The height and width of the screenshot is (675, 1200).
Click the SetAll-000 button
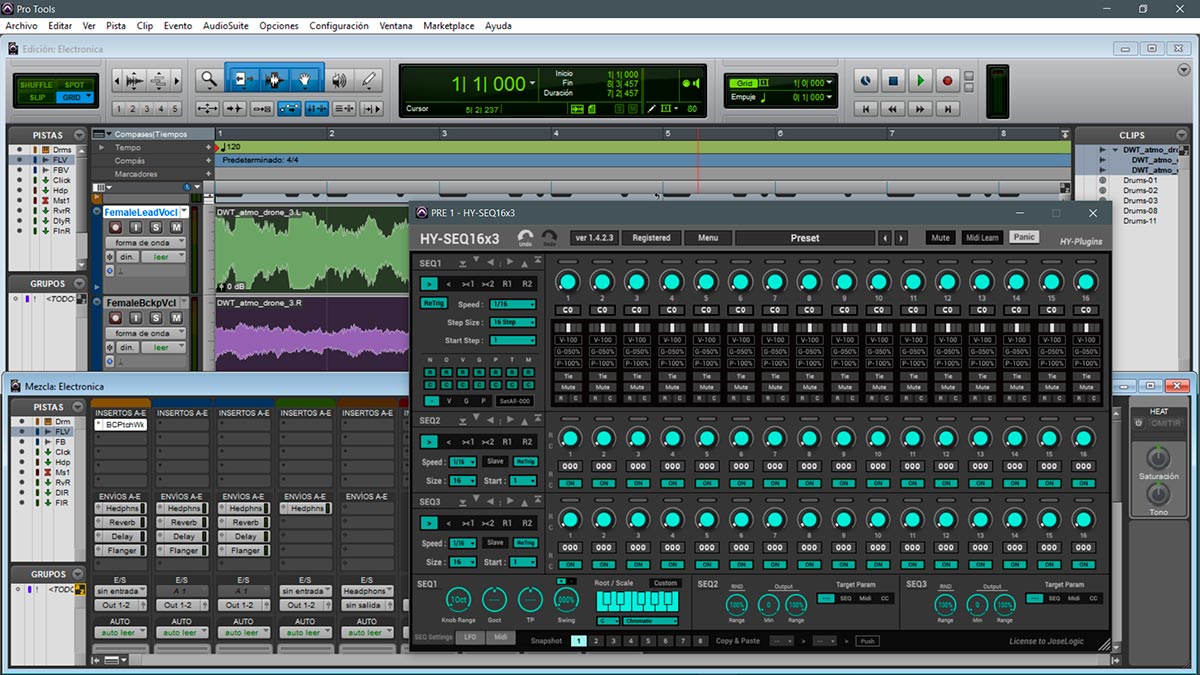point(515,401)
